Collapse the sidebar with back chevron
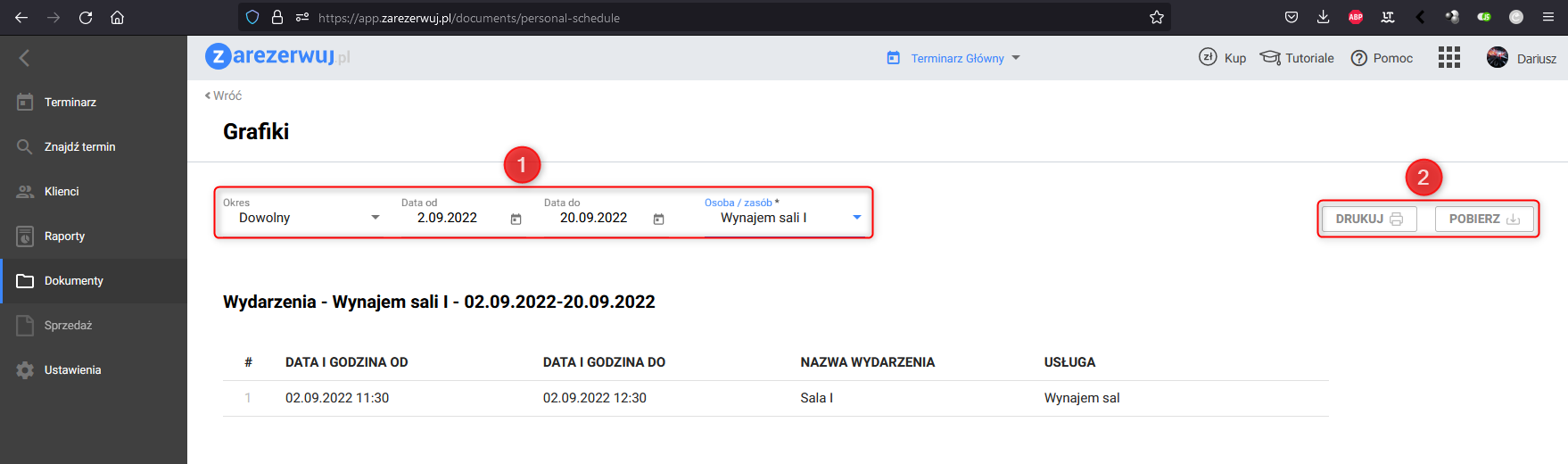Viewport: 1568px width, 464px height. coord(24,58)
